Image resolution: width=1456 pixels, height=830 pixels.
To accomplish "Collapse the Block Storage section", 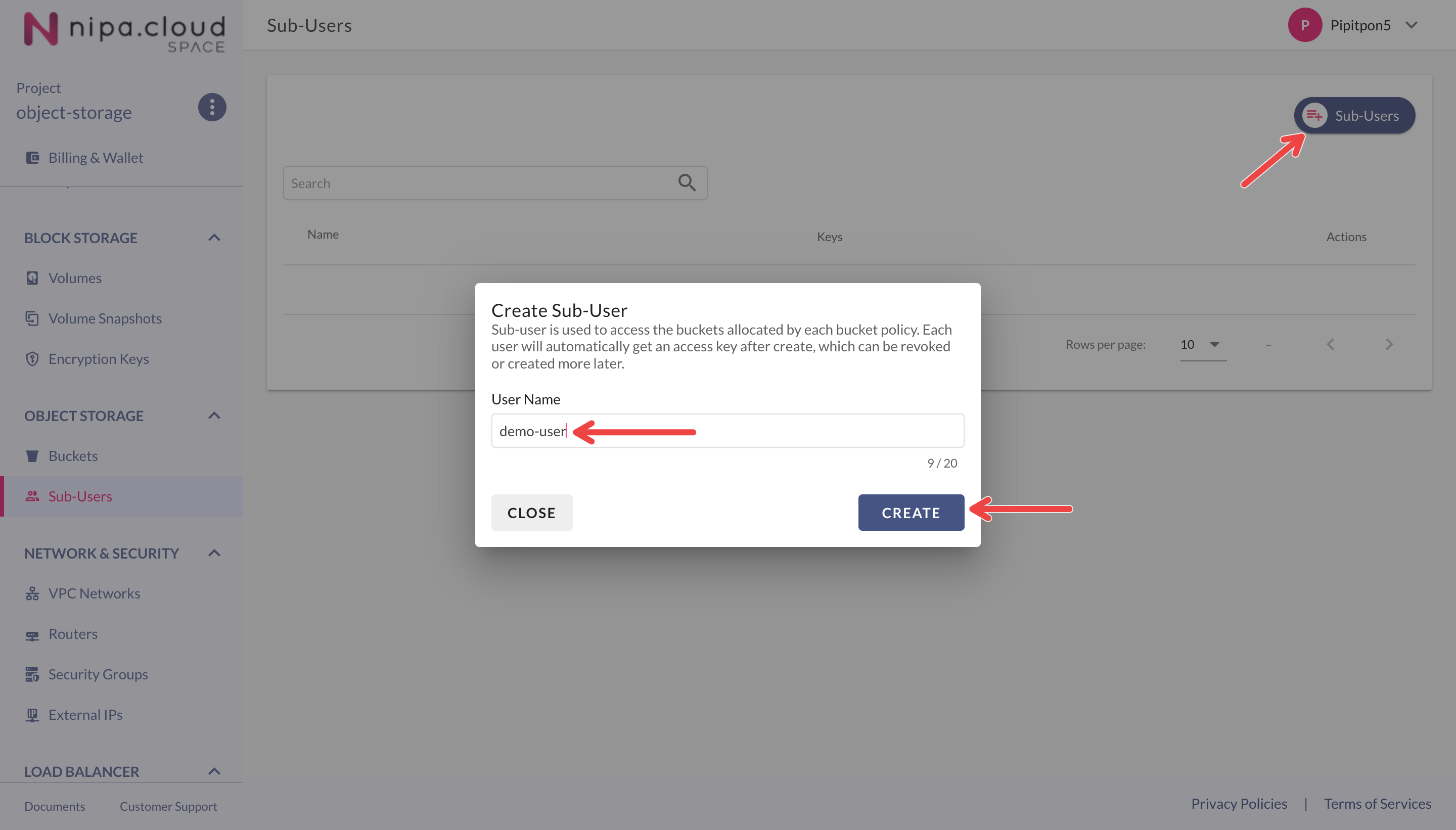I will [x=214, y=238].
